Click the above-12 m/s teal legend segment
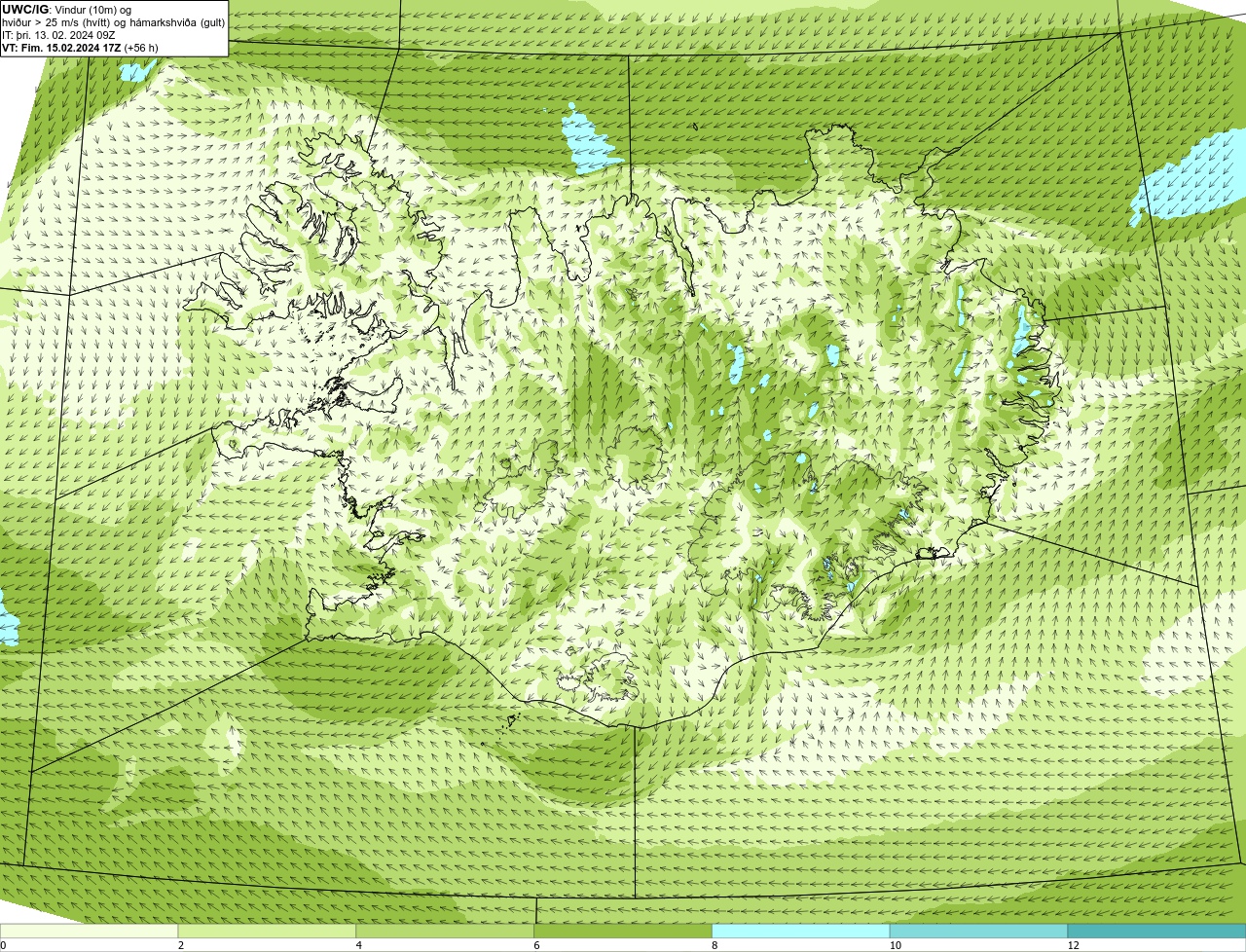The width and height of the screenshot is (1246, 952). [1156, 931]
